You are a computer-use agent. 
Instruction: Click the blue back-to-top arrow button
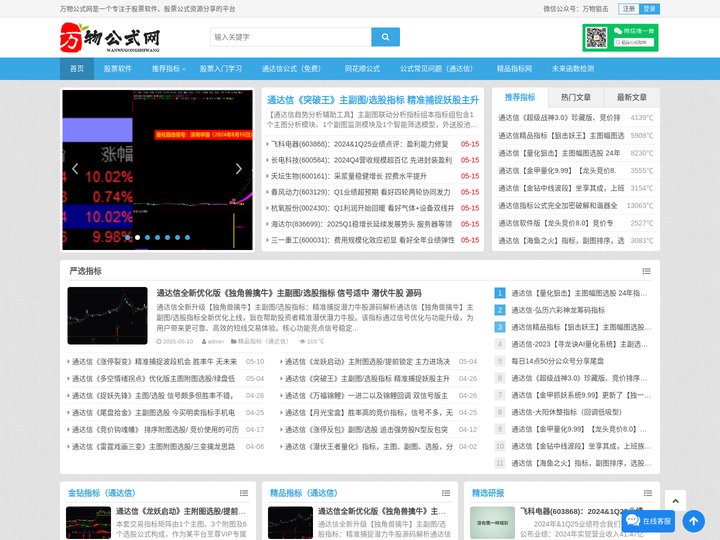coord(693,521)
